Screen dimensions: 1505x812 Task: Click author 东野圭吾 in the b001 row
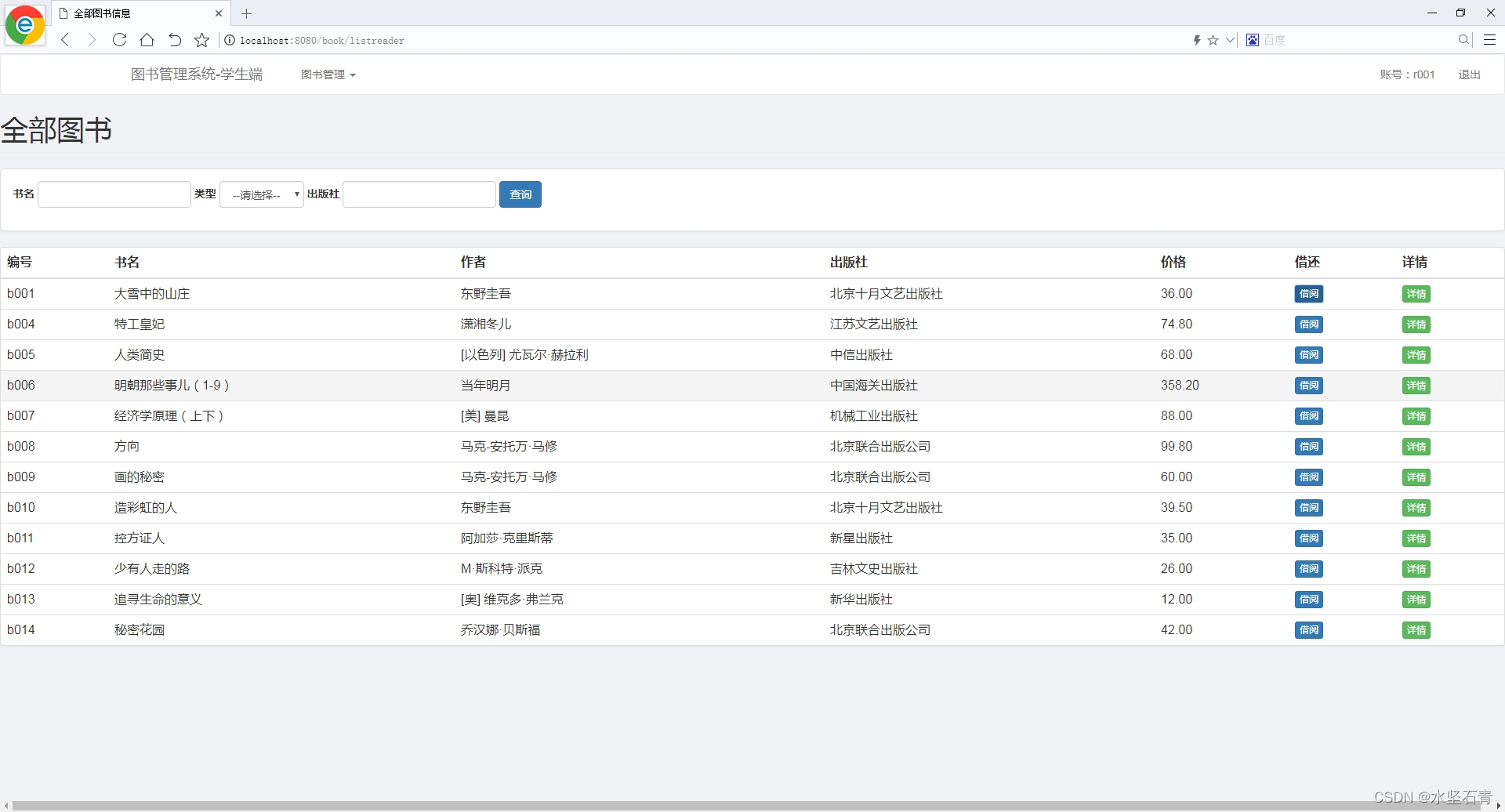pos(486,294)
